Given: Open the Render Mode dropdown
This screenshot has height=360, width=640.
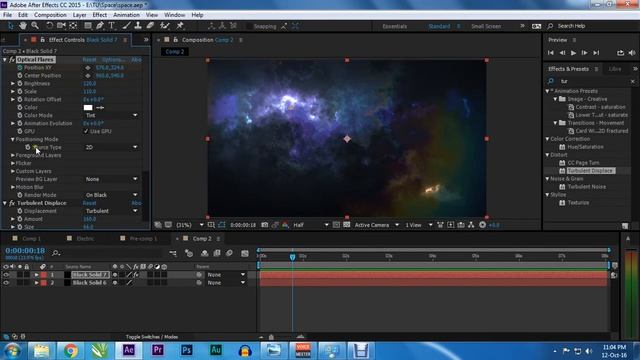Looking at the screenshot, I should pyautogui.click(x=111, y=195).
